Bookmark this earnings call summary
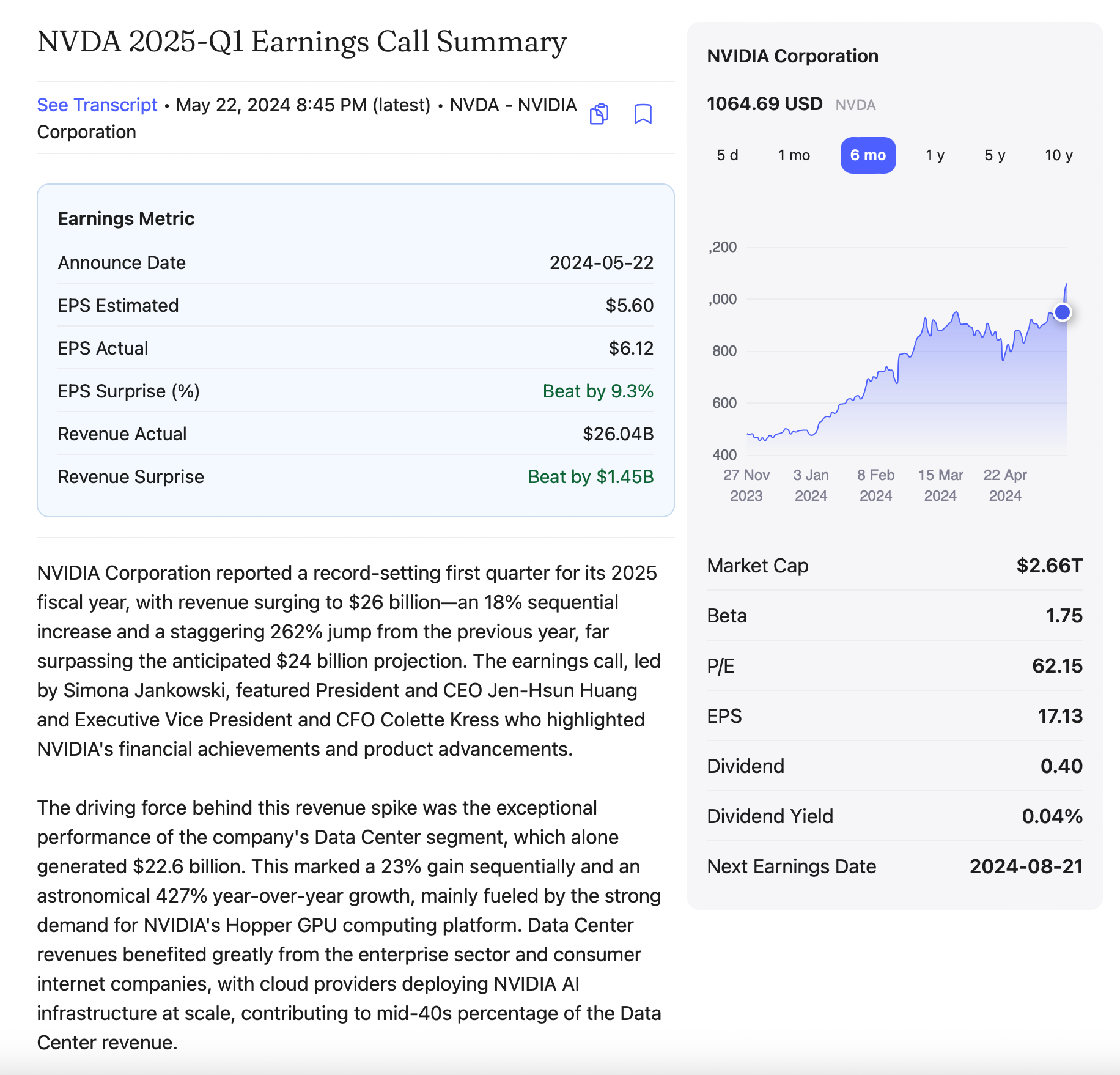Image resolution: width=1120 pixels, height=1075 pixels. coord(643,114)
